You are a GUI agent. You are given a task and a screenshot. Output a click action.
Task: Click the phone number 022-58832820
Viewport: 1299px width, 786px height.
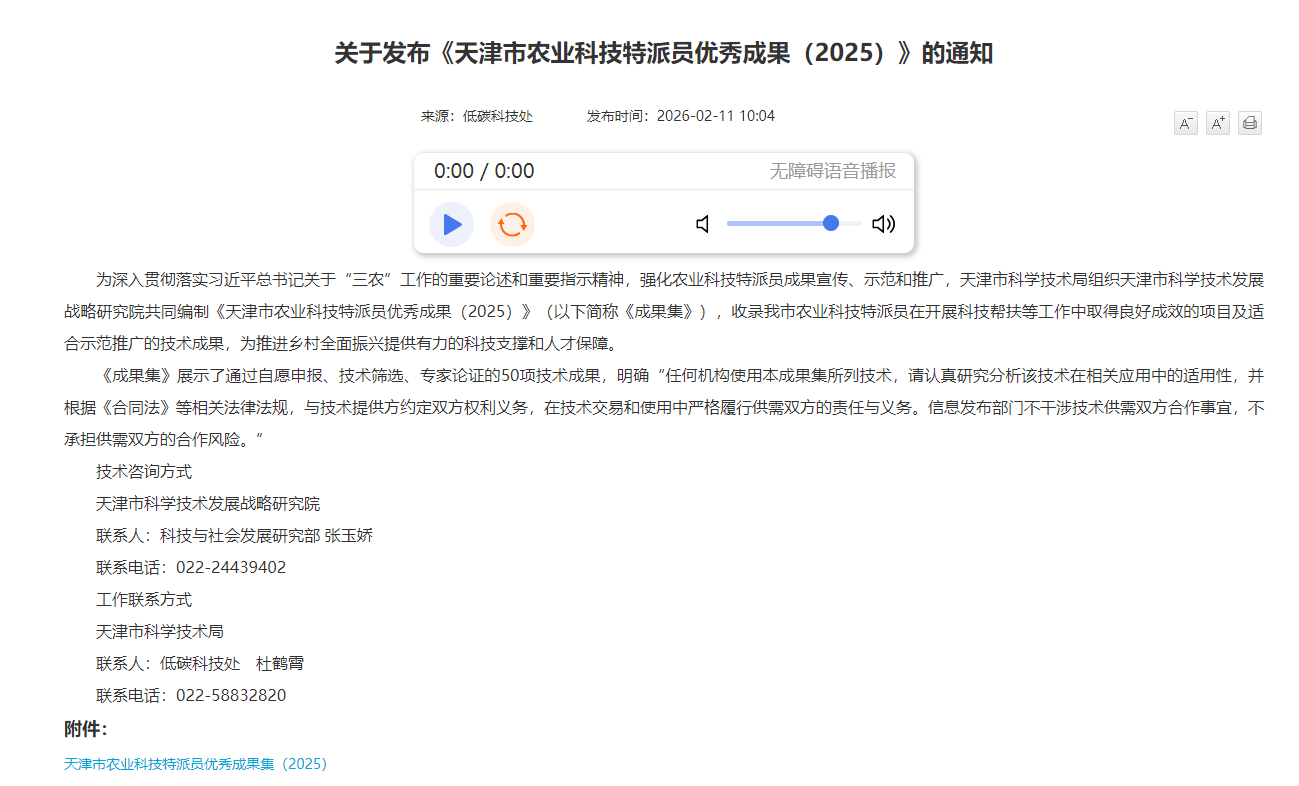(x=231, y=696)
